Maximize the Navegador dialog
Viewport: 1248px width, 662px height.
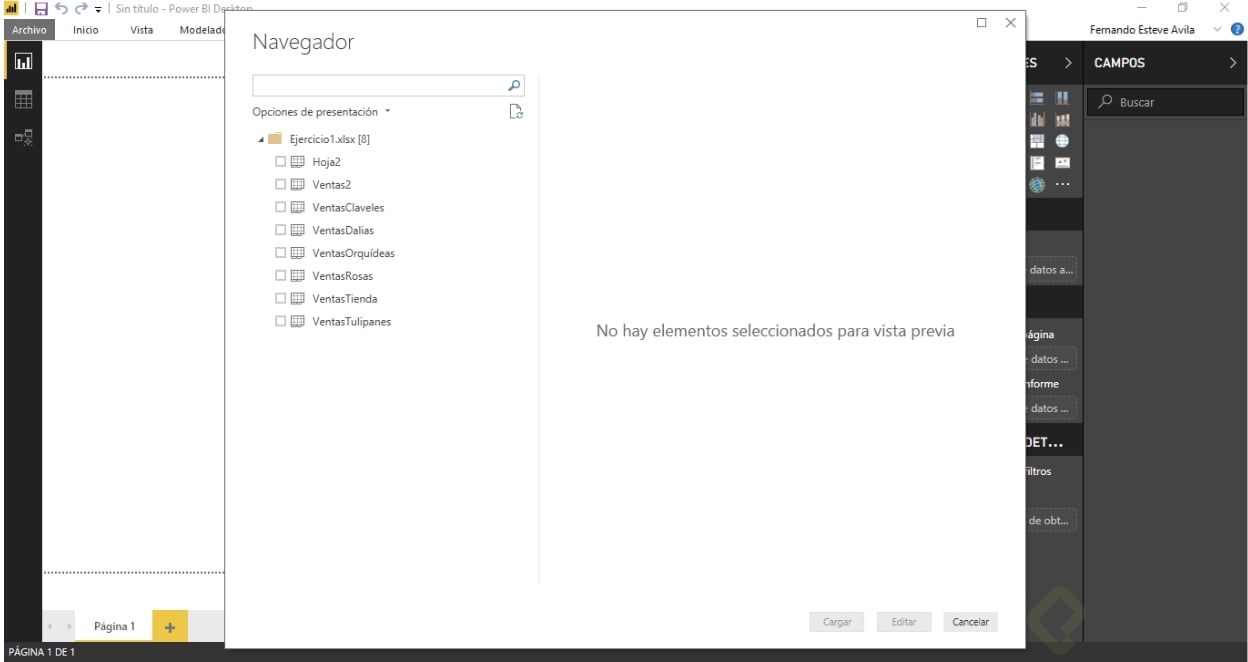click(982, 22)
